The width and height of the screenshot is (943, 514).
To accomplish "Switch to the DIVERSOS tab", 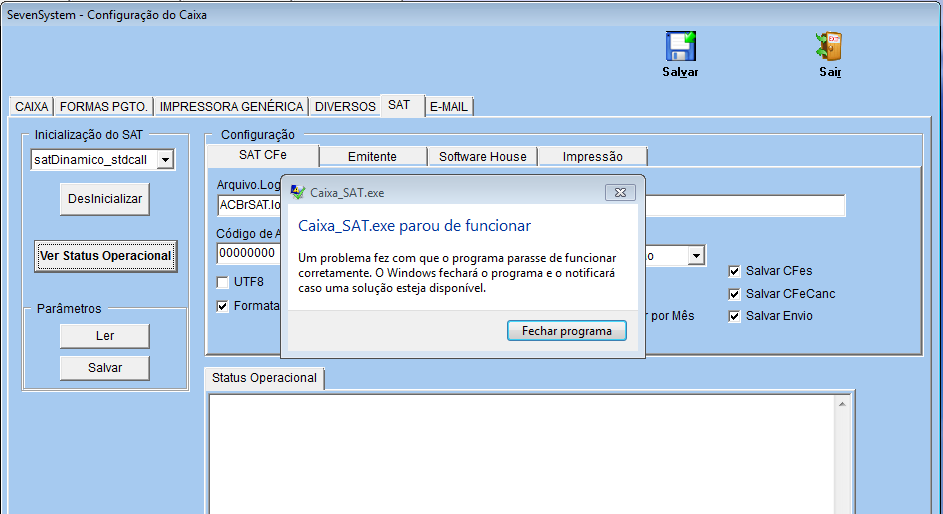I will point(345,106).
